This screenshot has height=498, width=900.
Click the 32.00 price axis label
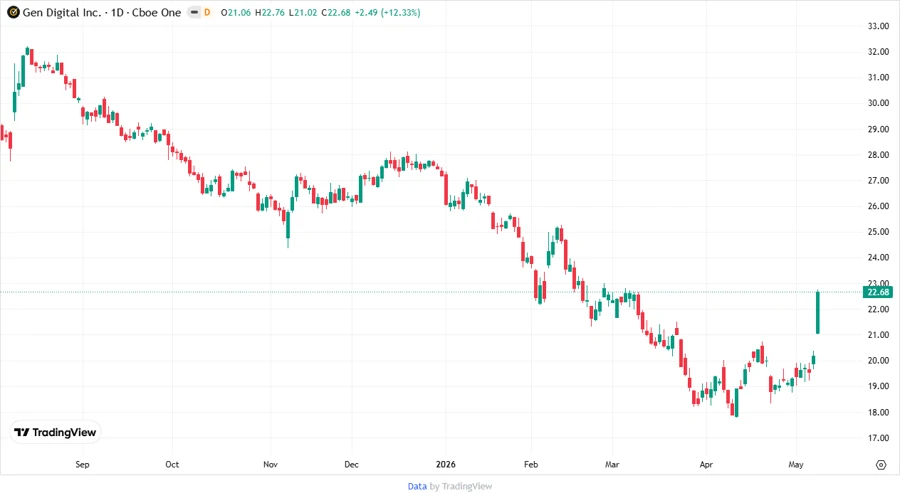[878, 52]
